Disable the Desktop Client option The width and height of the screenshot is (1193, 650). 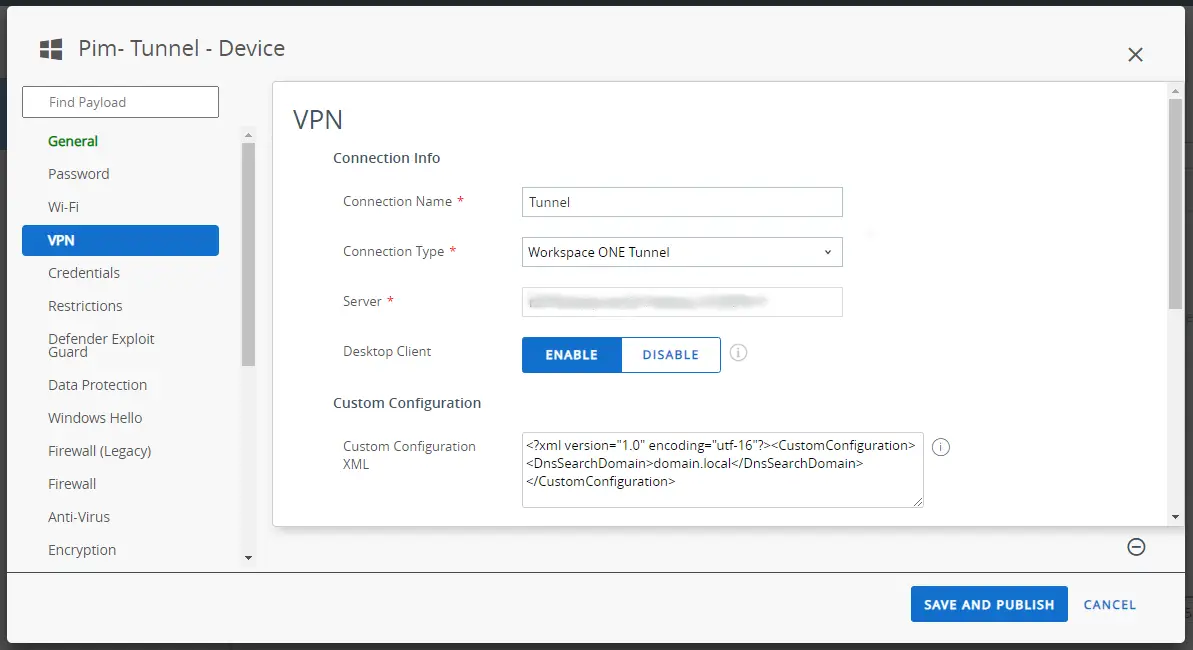(671, 355)
